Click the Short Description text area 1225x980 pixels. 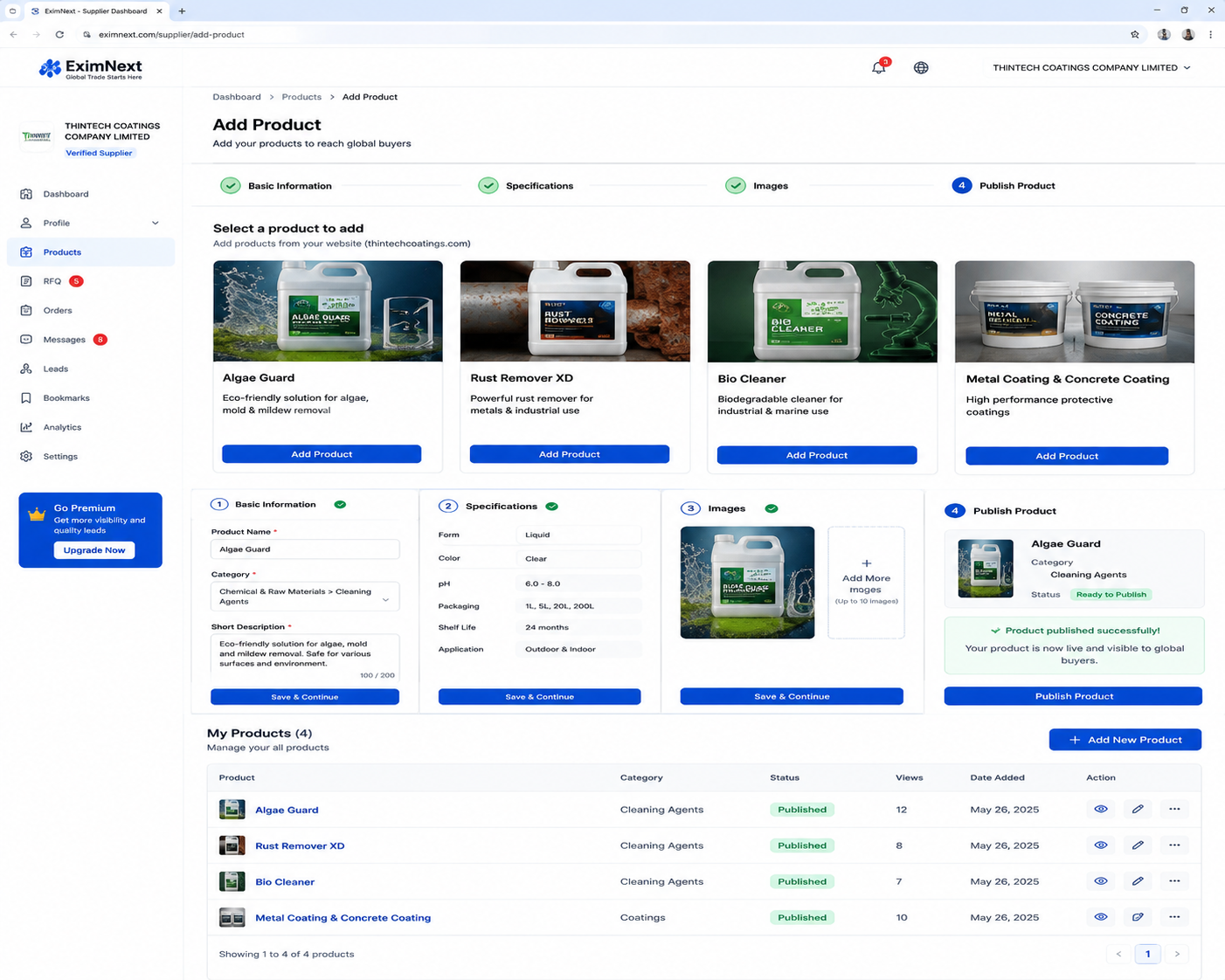pyautogui.click(x=305, y=658)
